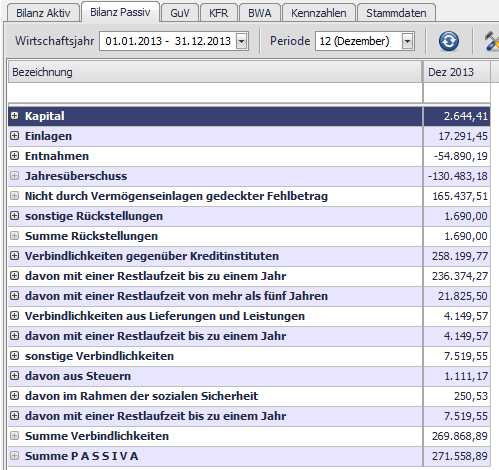The image size is (499, 470).
Task: Switch to Bilanz Aktiv tab
Action: pos(43,13)
